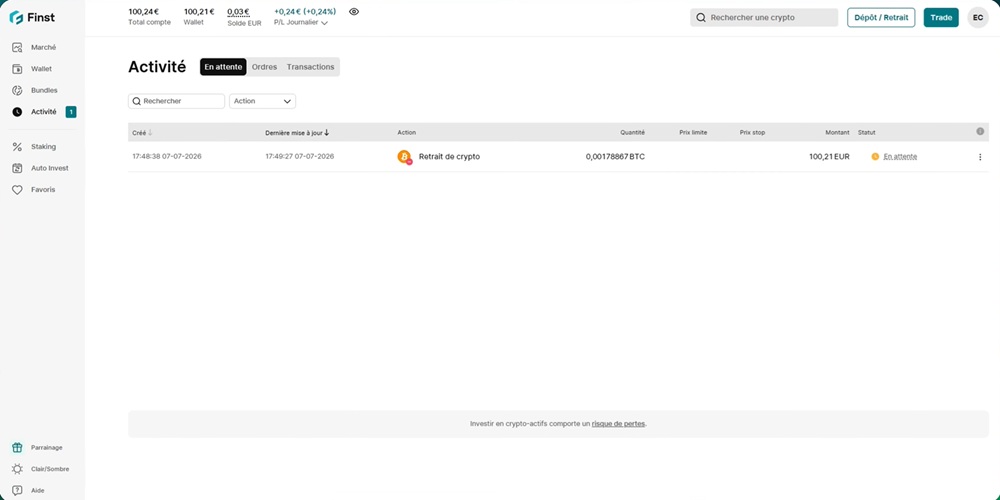Expand the Action filter dropdown

coord(262,101)
